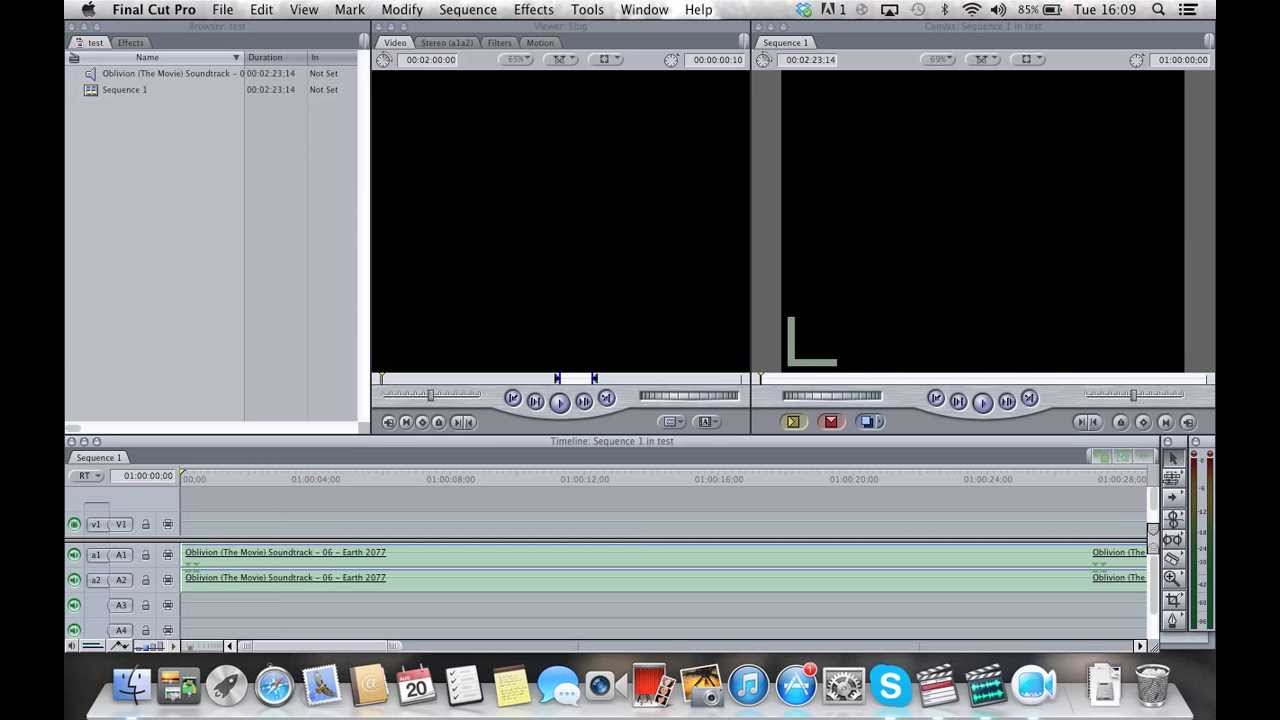Image resolution: width=1280 pixels, height=720 pixels.
Task: Toggle A4 track audible control
Action: 74,630
